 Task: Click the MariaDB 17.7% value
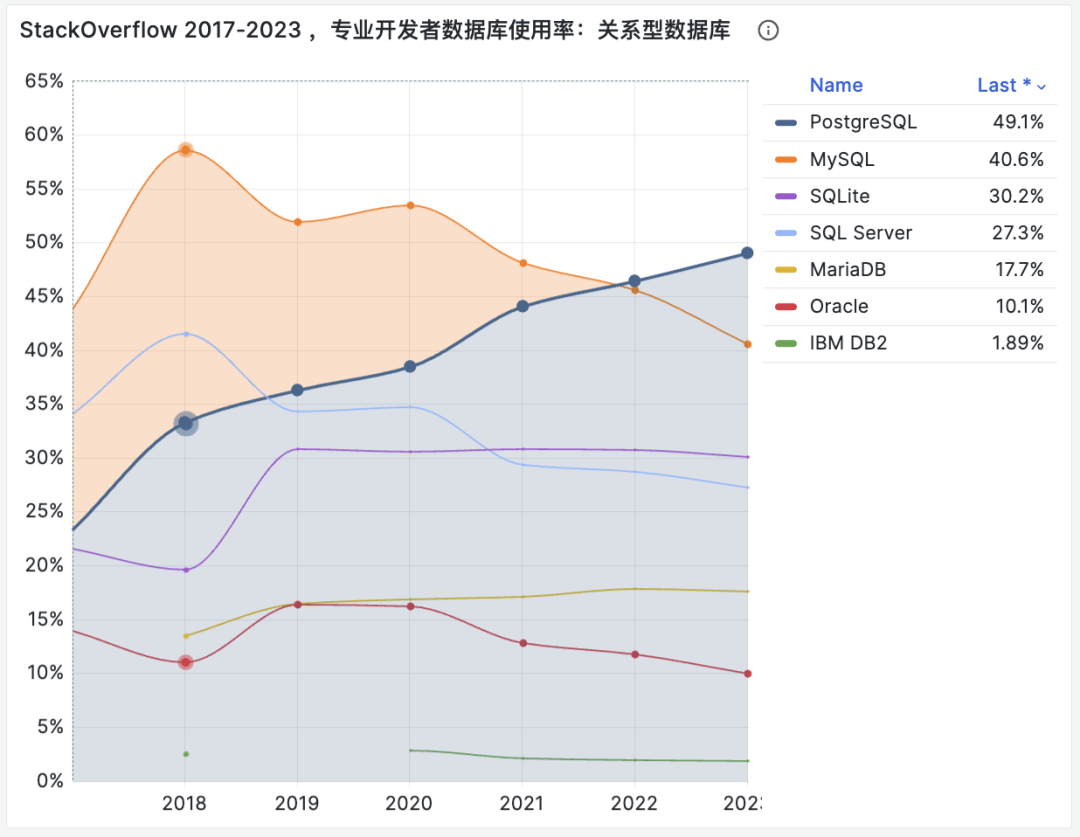pos(1017,269)
